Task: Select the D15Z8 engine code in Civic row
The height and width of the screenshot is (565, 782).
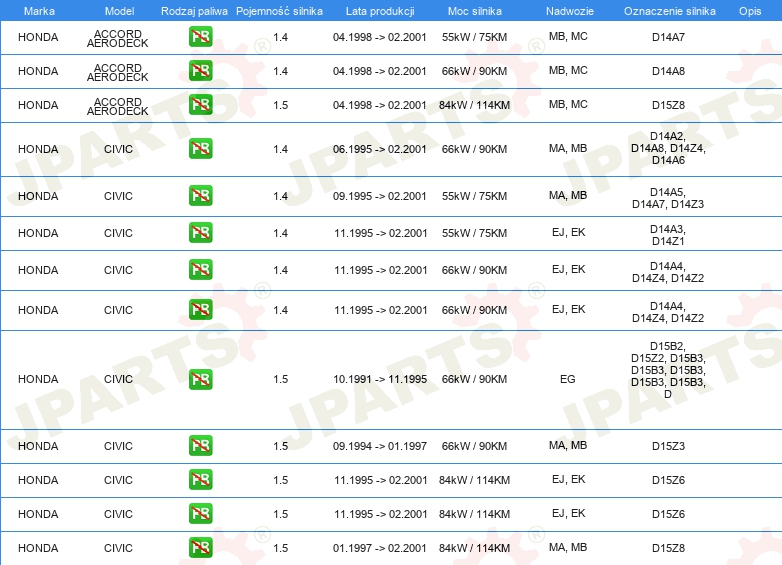Action: click(x=668, y=548)
